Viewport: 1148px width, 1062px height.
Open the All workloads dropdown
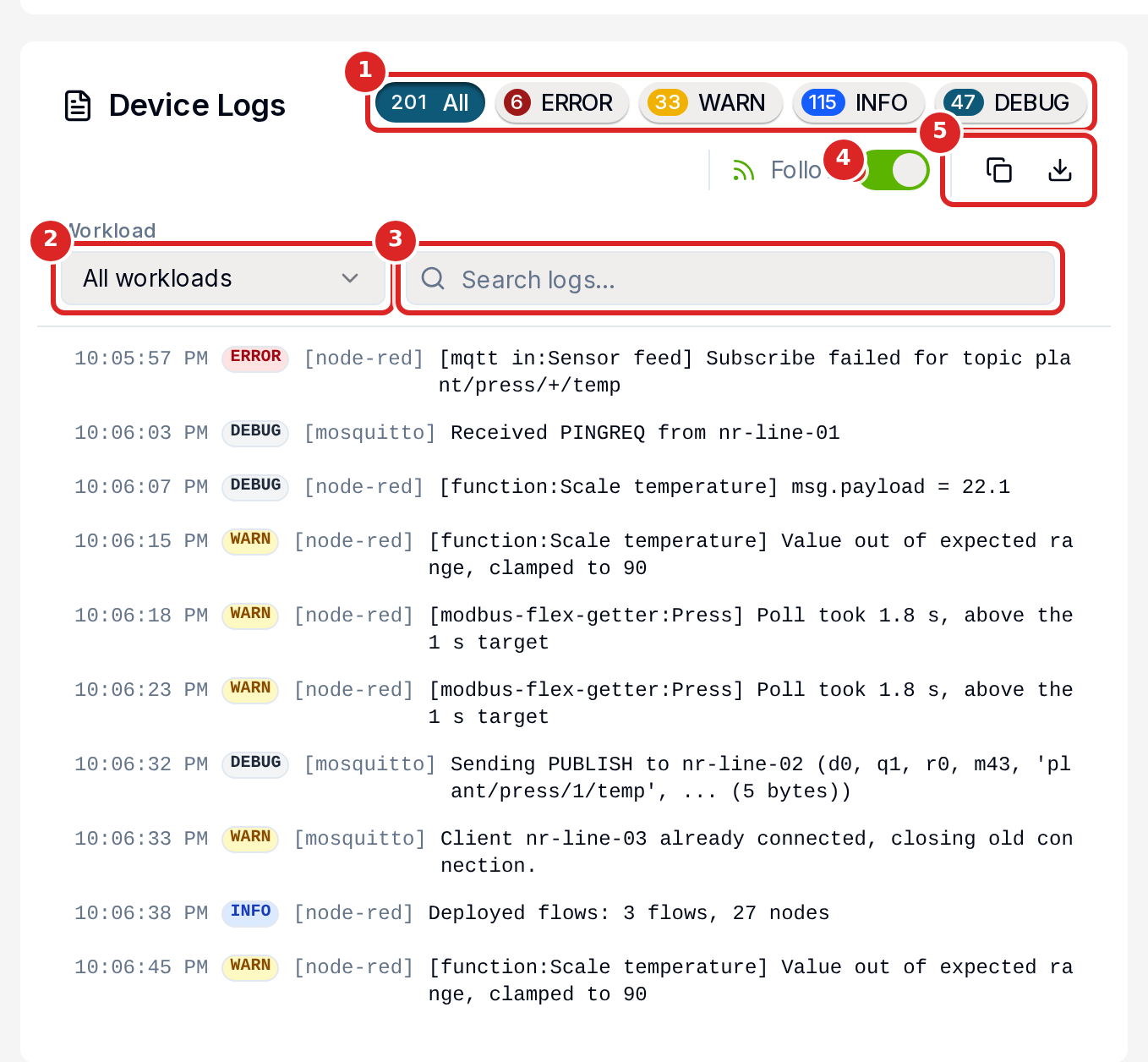[x=223, y=278]
